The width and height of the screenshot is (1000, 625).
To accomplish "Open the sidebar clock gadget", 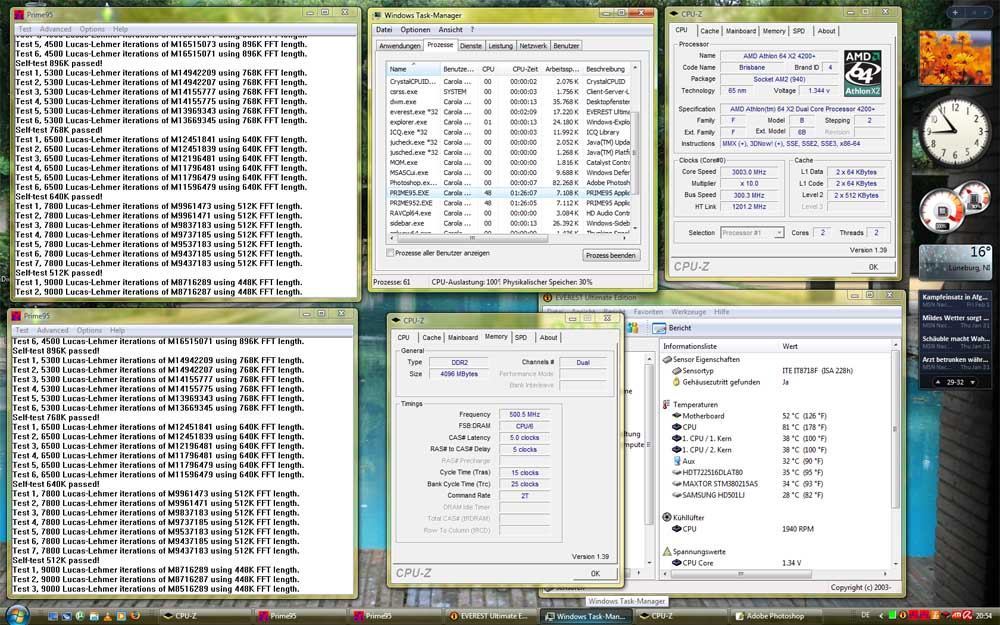I will 955,131.
